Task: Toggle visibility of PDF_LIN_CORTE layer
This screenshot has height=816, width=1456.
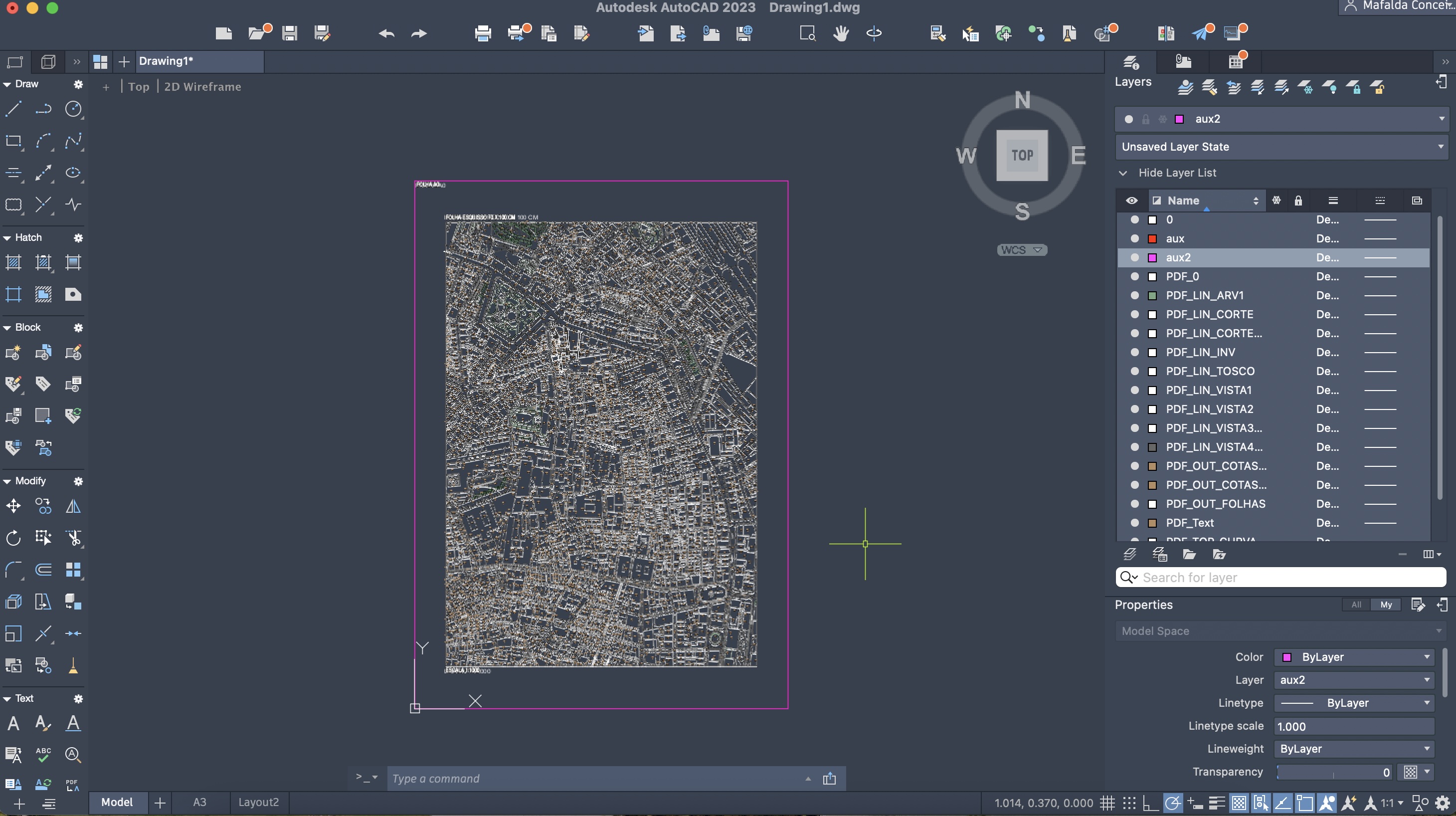Action: [x=1134, y=314]
